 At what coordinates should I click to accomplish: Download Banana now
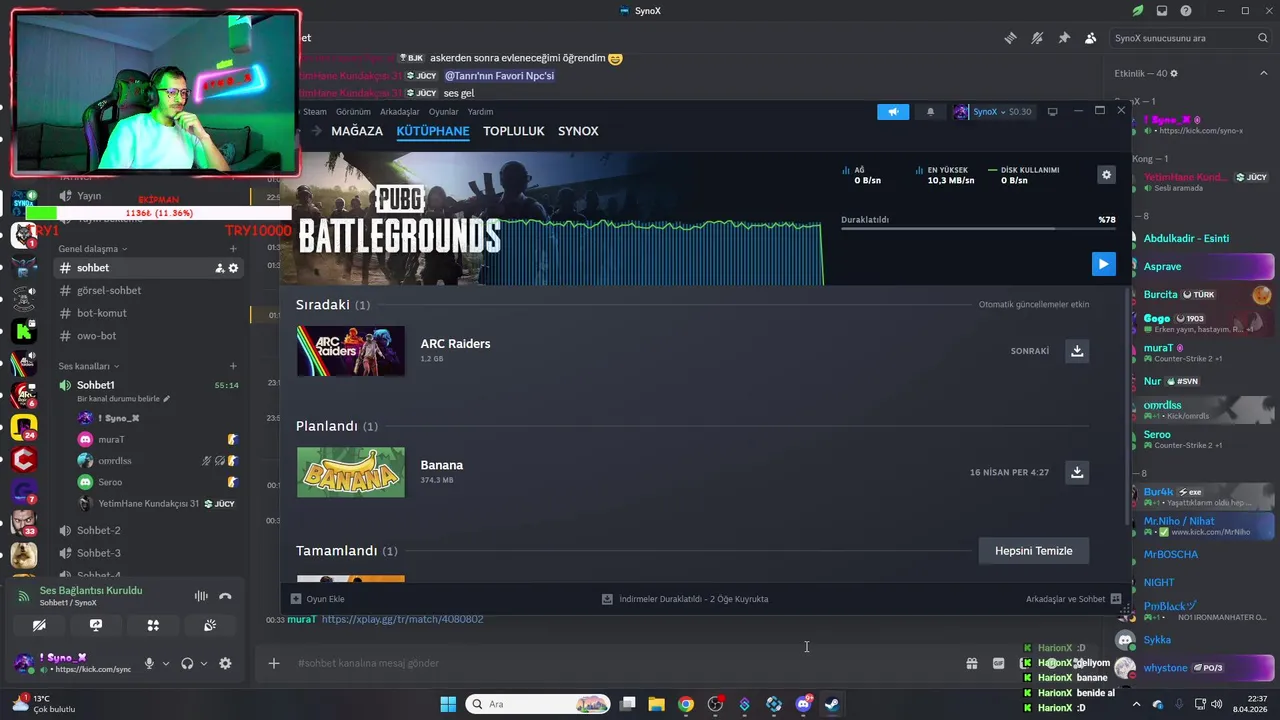1077,472
